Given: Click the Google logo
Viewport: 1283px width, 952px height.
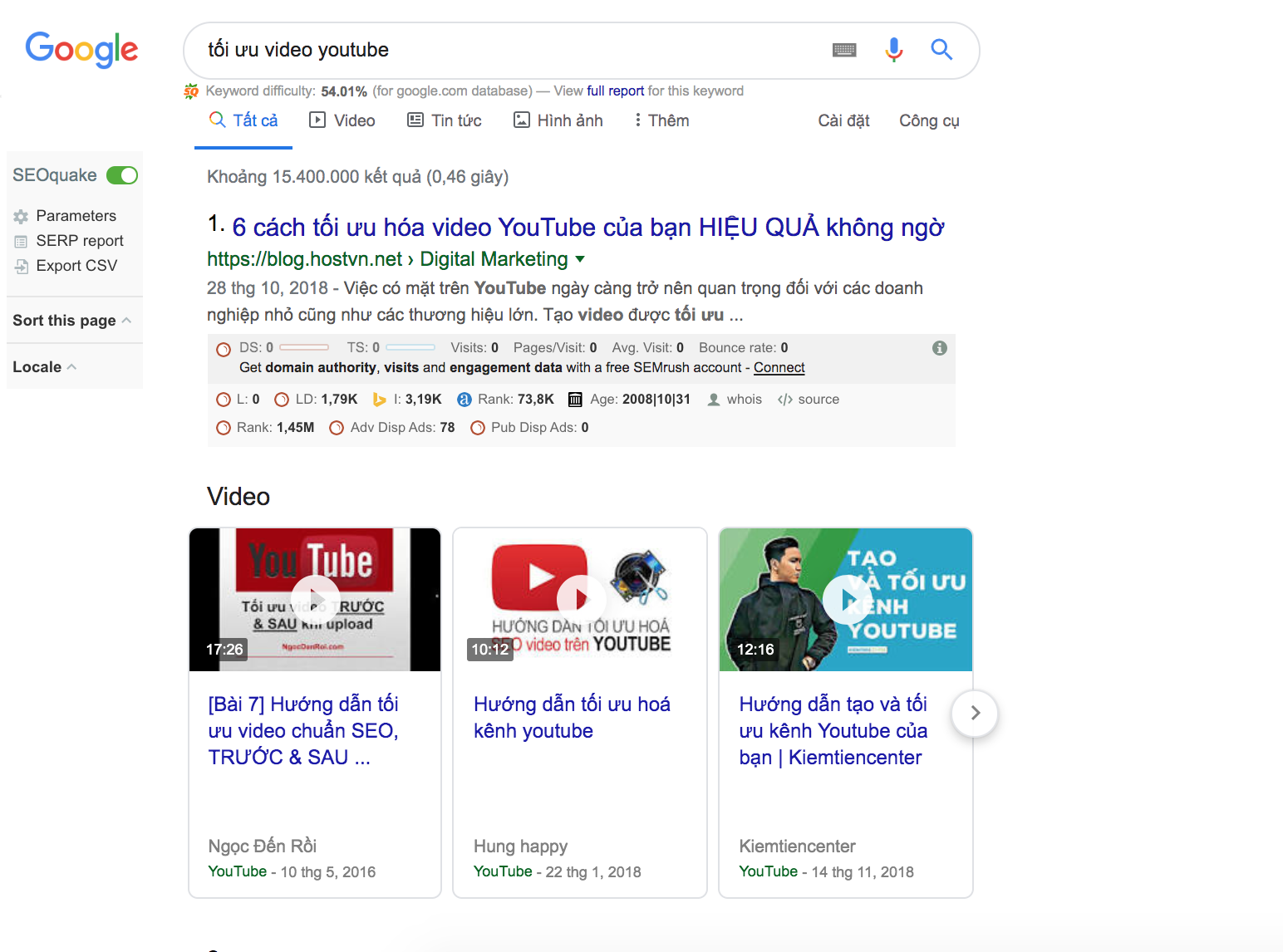Looking at the screenshot, I should [x=81, y=50].
